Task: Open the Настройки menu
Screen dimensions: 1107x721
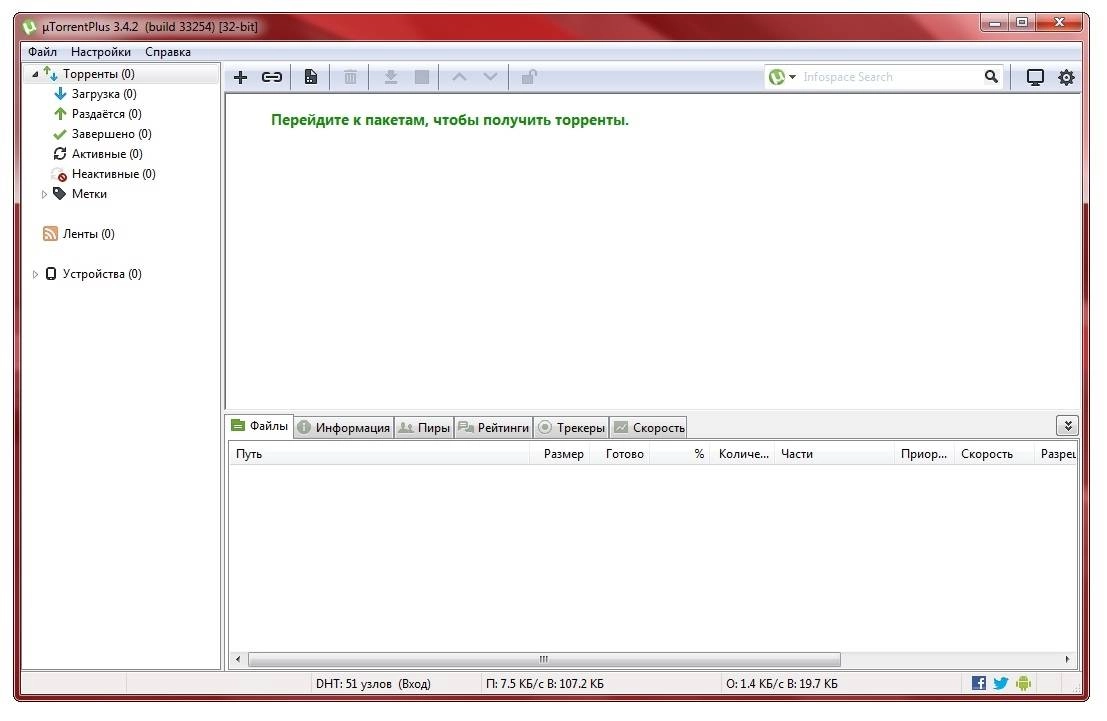Action: (x=101, y=51)
